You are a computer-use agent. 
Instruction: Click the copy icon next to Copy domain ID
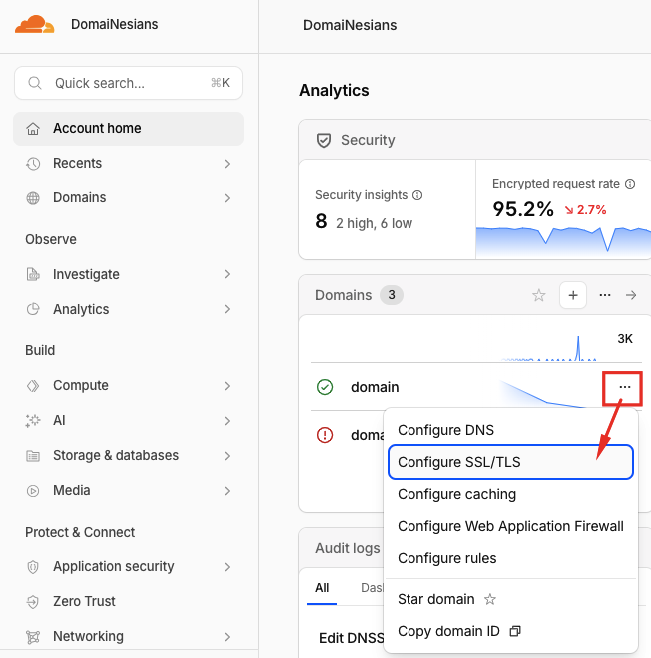point(515,631)
